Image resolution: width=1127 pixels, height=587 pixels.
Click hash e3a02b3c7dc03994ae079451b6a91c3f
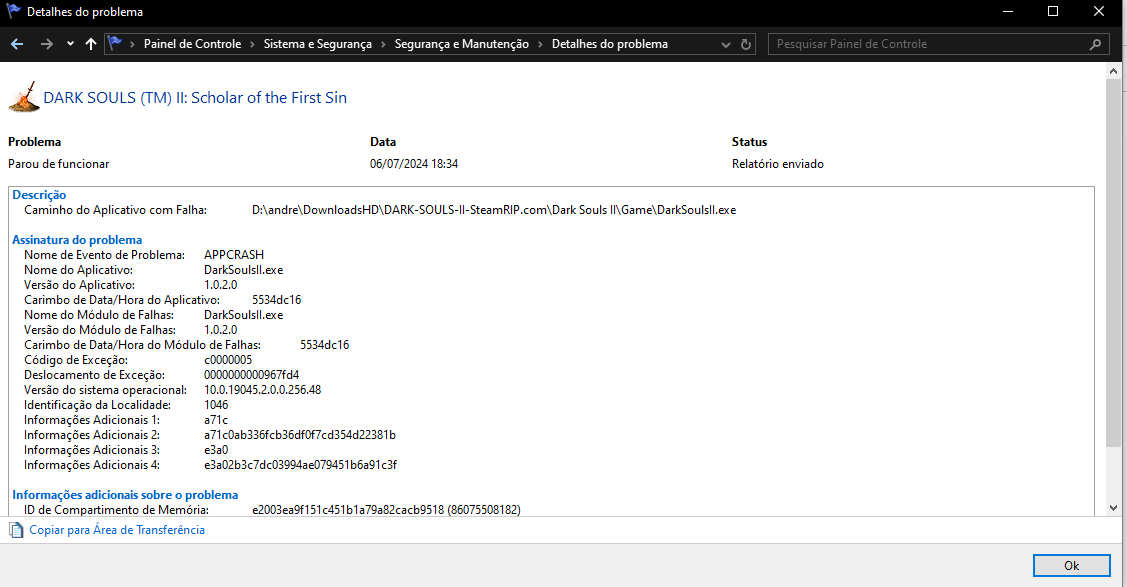click(300, 466)
